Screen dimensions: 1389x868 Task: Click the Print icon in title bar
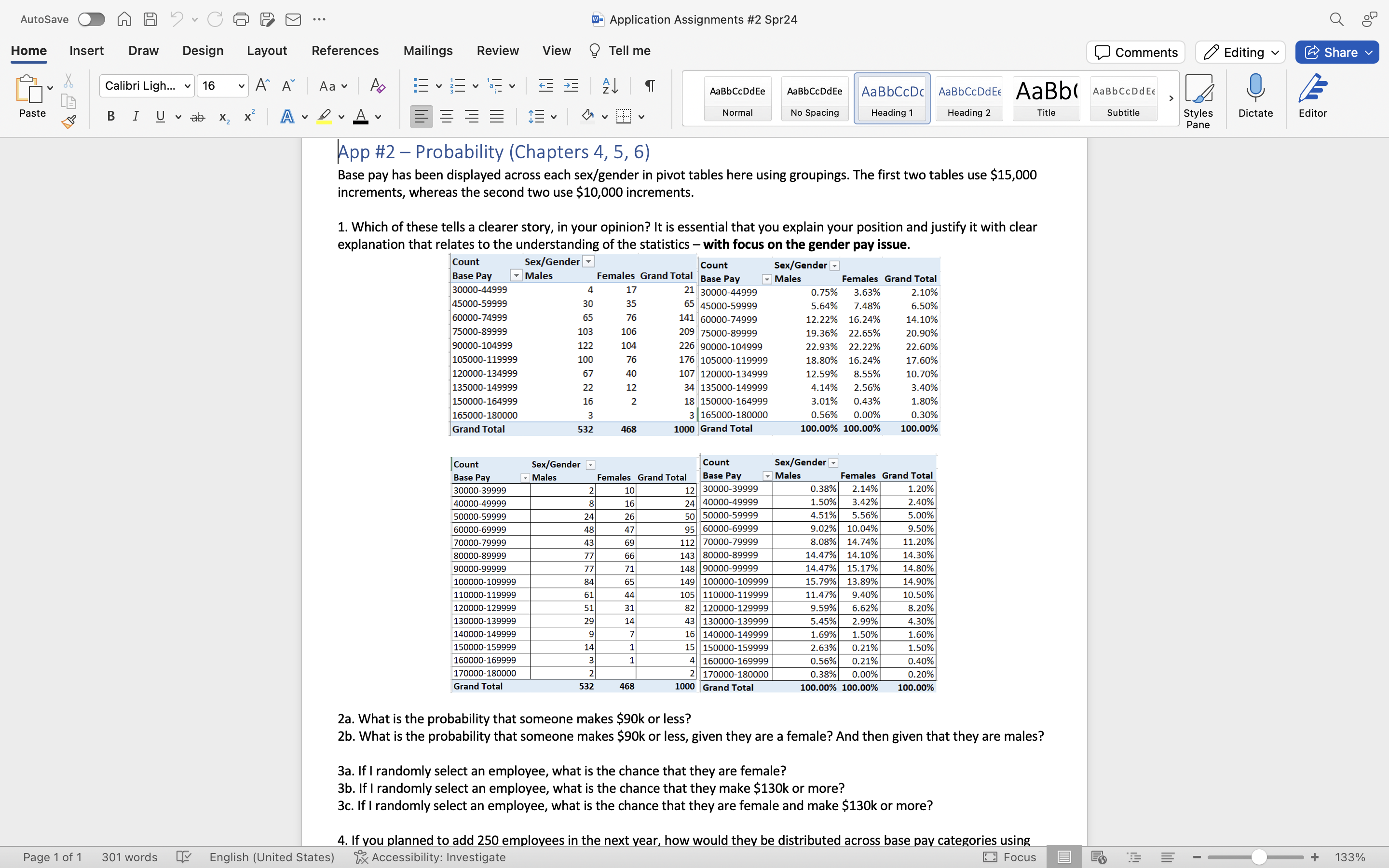[241, 19]
